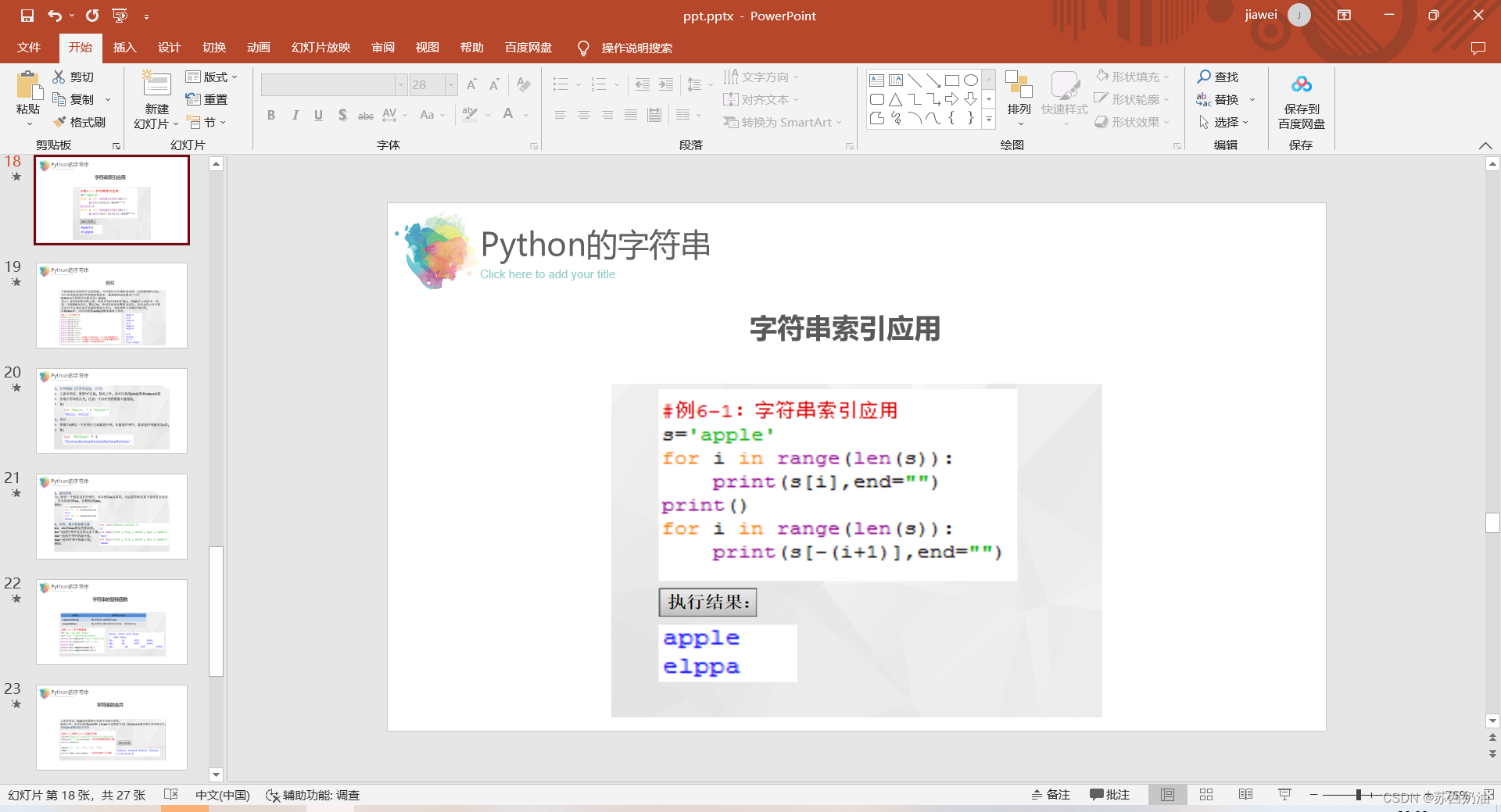Save the presentation with the floppy disk icon

27,16
